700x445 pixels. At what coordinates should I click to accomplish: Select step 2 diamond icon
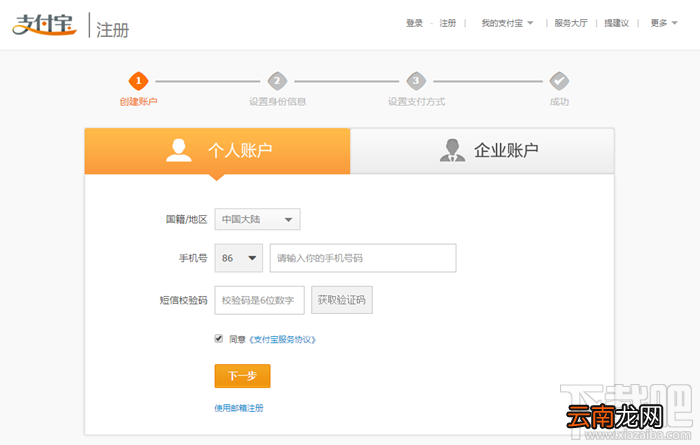[x=277, y=81]
